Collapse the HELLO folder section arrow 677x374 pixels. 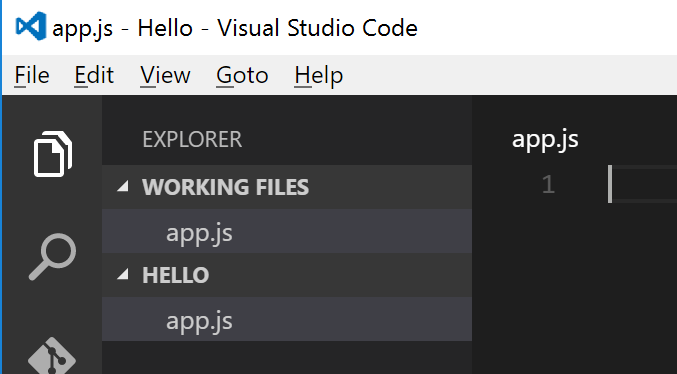[x=123, y=274]
